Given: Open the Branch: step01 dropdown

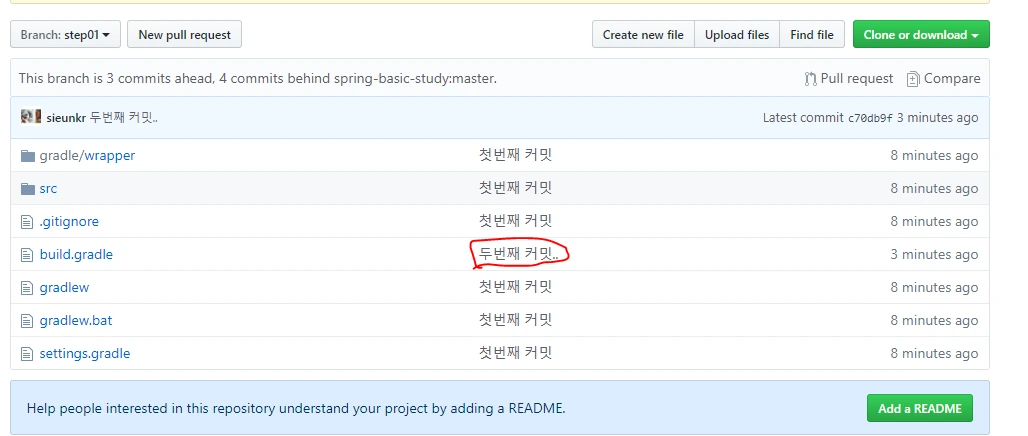Looking at the screenshot, I should click(66, 35).
